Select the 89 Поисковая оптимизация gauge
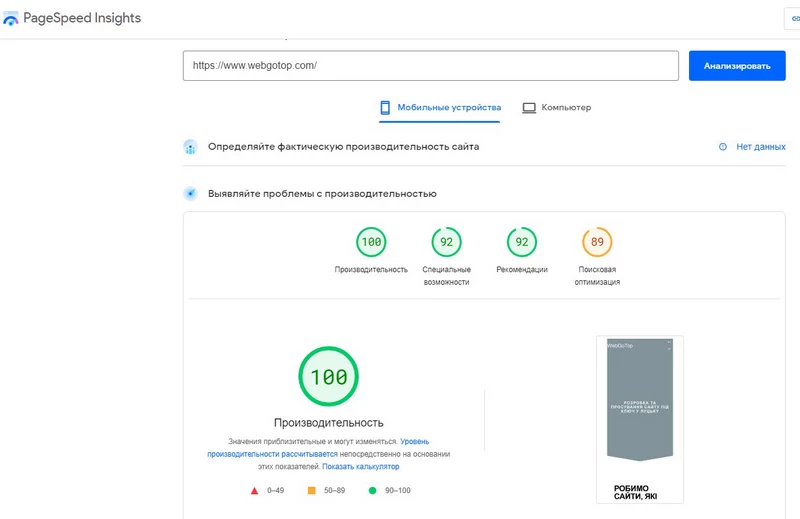Viewport: 800px width, 519px height. pos(597,242)
